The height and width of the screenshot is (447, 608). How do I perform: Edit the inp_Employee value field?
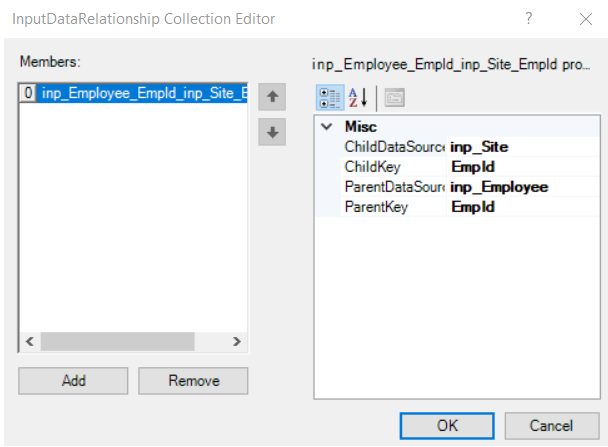coord(523,187)
